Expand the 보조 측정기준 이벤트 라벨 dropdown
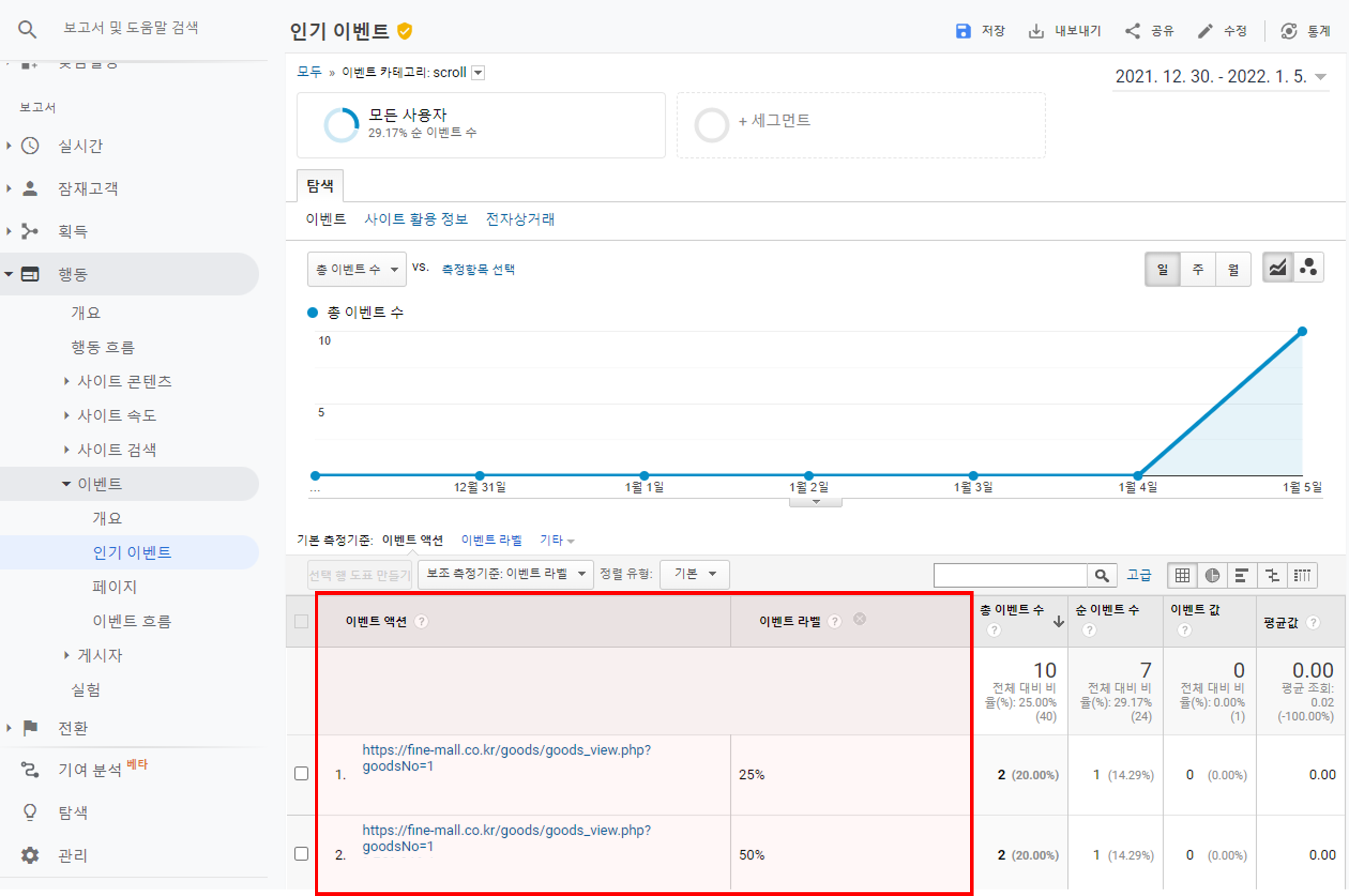Screen dimensions: 1349x896 (506, 574)
